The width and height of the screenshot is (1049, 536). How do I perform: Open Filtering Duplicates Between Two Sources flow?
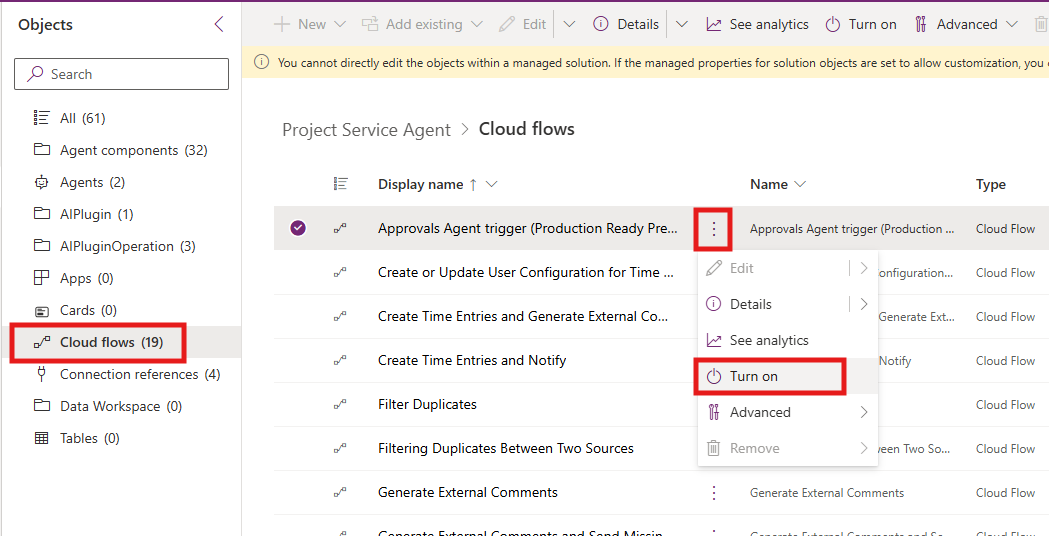505,449
